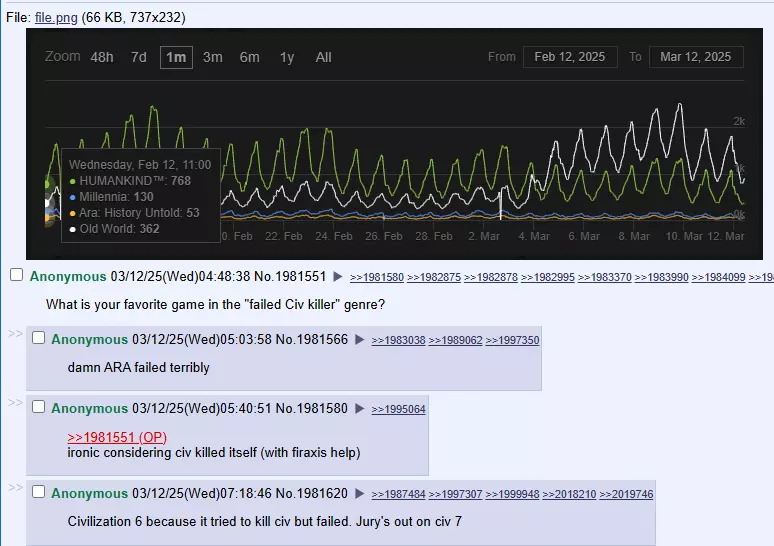Tick the checkbox for post No.1981551
Viewport: 774px width, 546px height.
pos(16,275)
